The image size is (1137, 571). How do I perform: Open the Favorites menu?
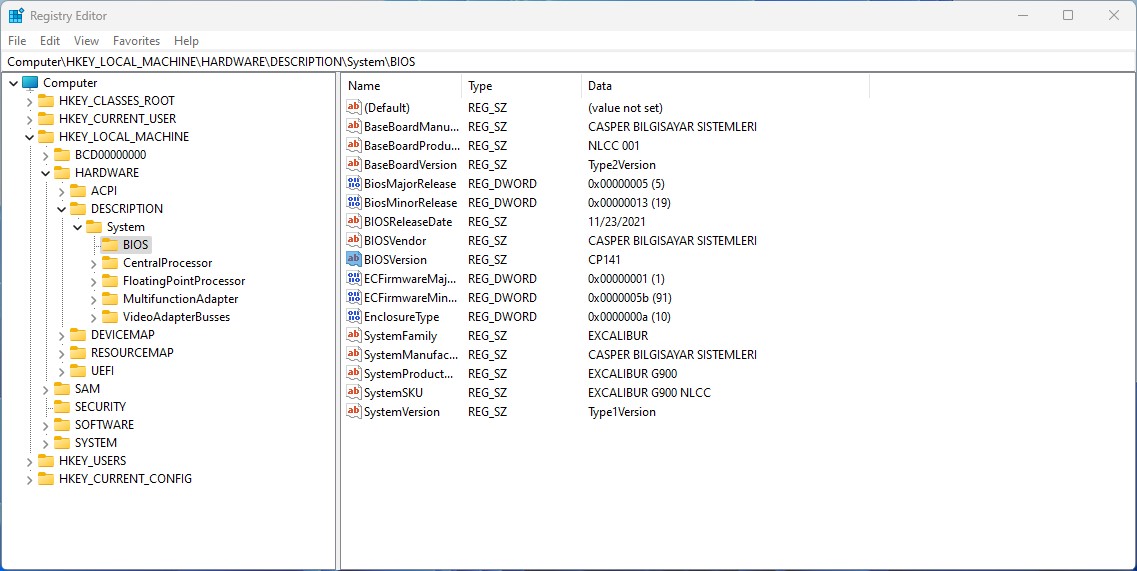tap(136, 41)
